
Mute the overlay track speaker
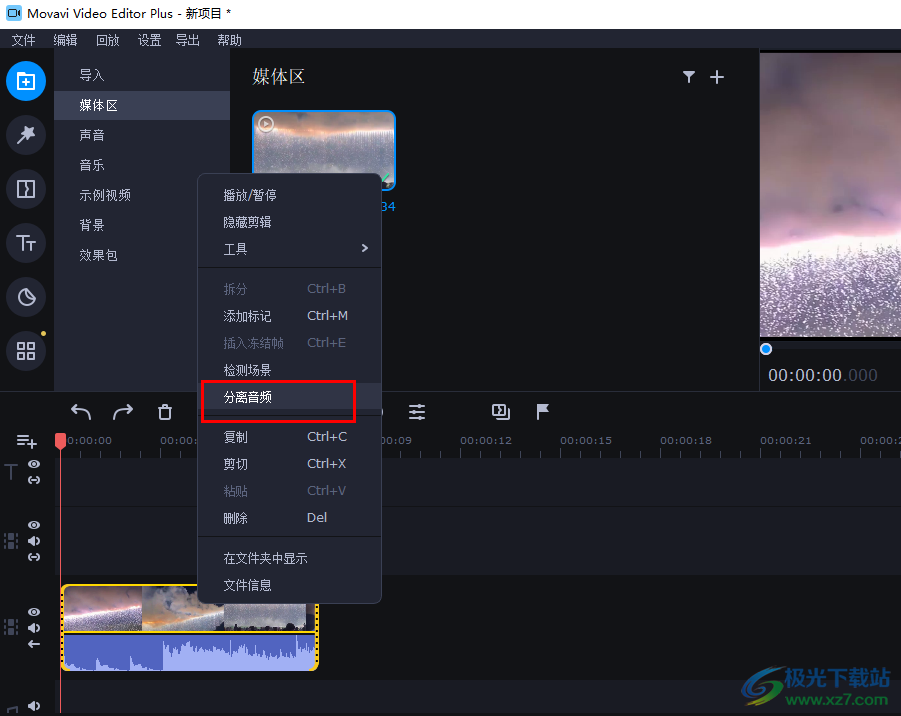point(34,541)
